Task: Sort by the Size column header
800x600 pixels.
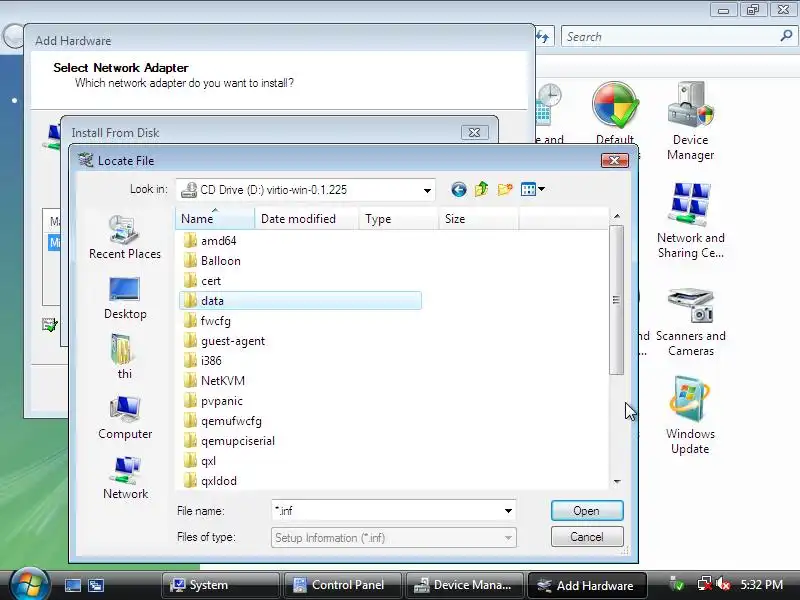Action: click(478, 218)
